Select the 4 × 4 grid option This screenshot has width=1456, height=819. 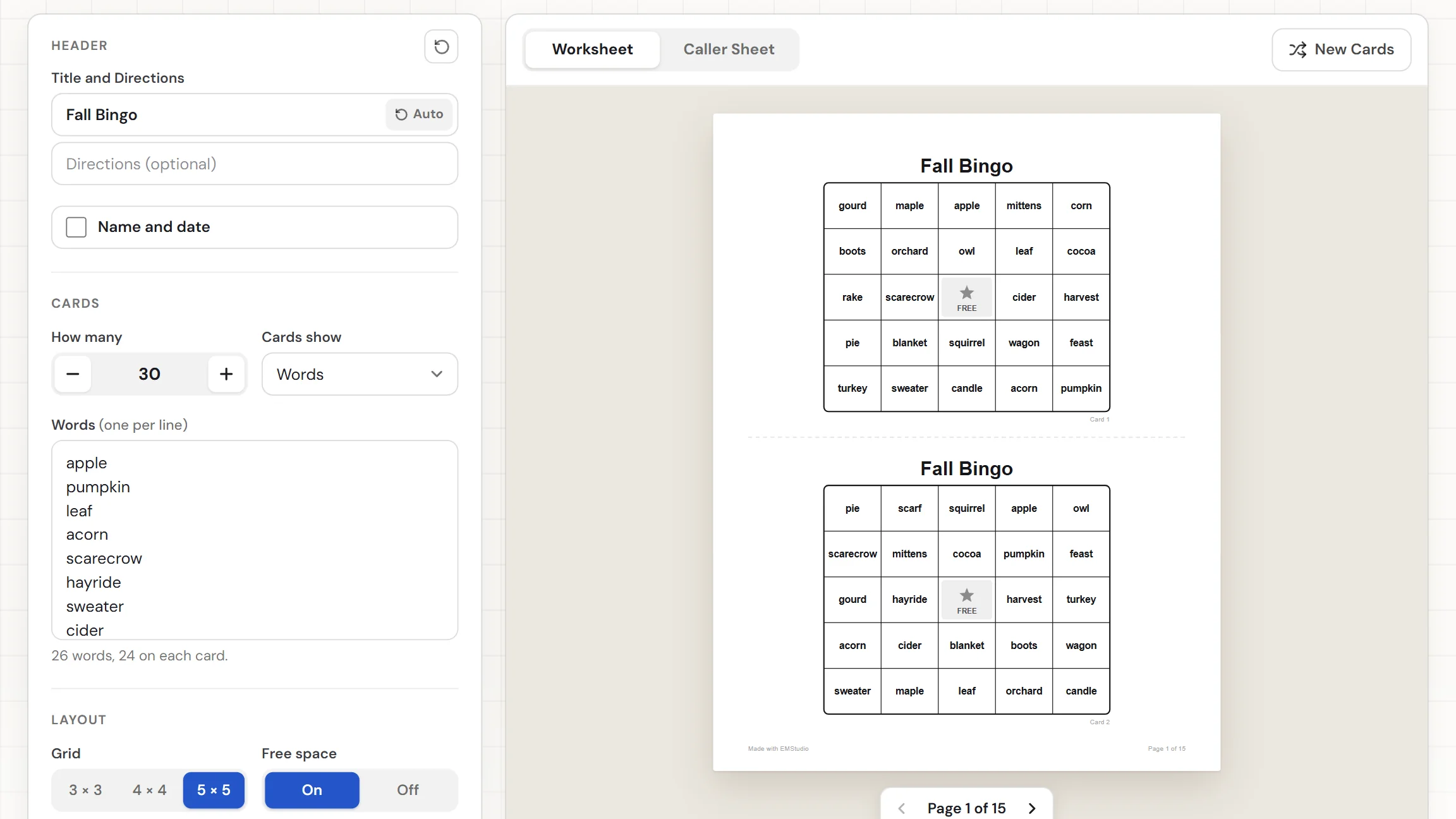point(150,790)
